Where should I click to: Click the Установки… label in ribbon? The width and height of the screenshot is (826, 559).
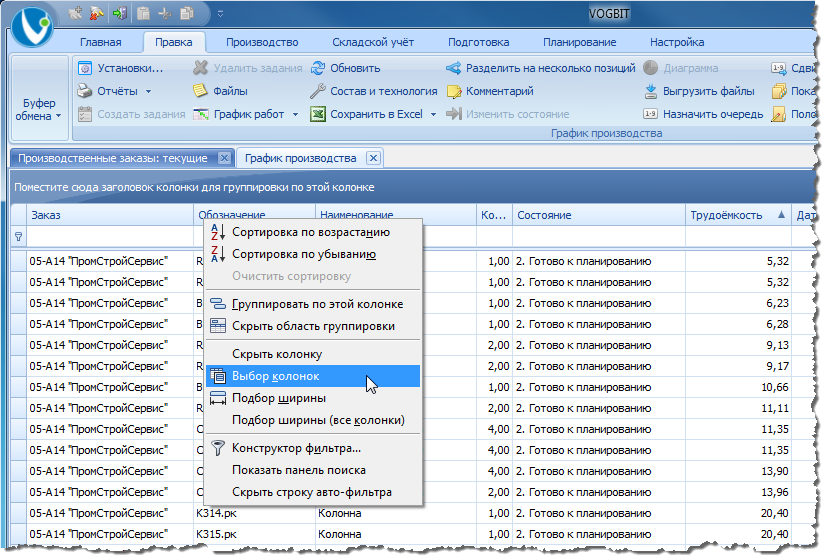click(x=130, y=68)
